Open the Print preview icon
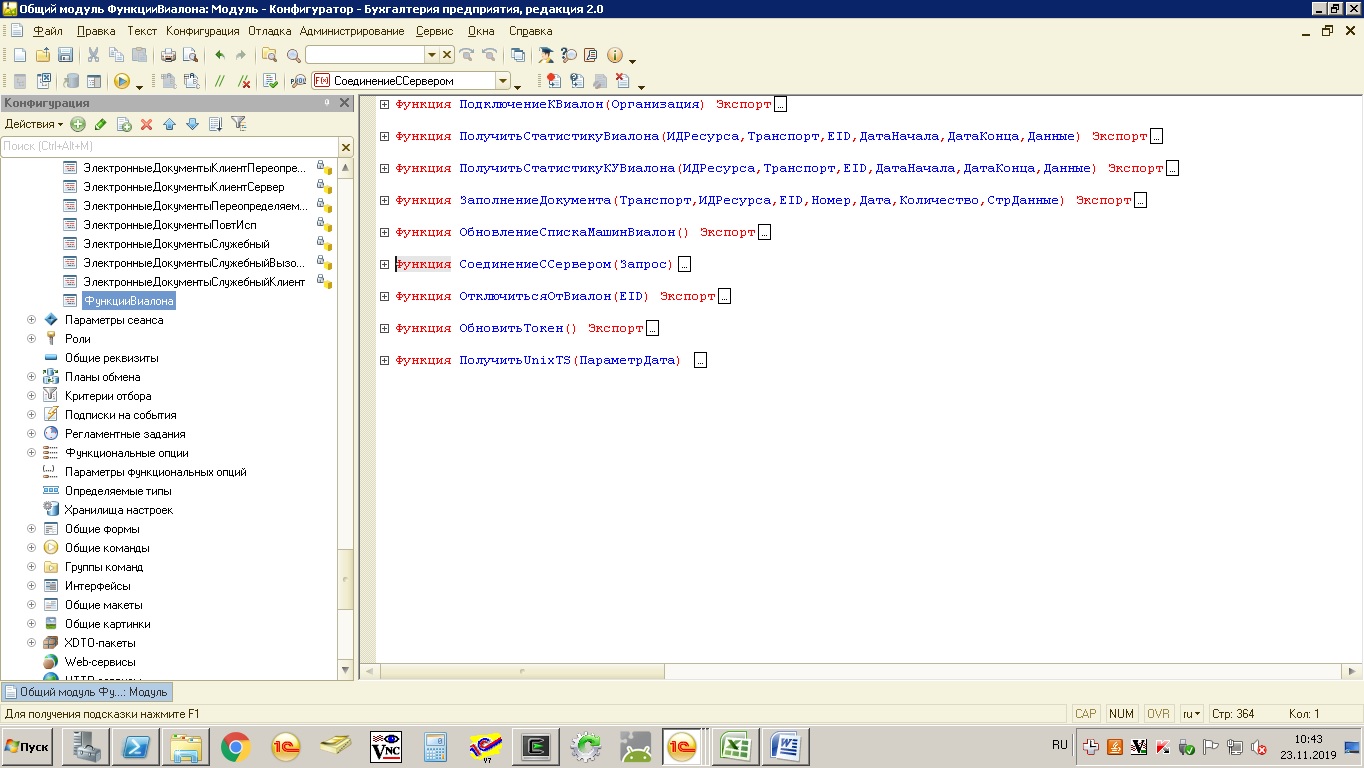Viewport: 1364px width, 768px height. click(189, 55)
